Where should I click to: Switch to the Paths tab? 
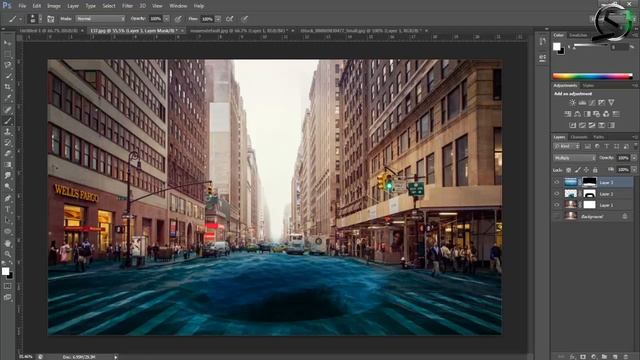tap(598, 137)
